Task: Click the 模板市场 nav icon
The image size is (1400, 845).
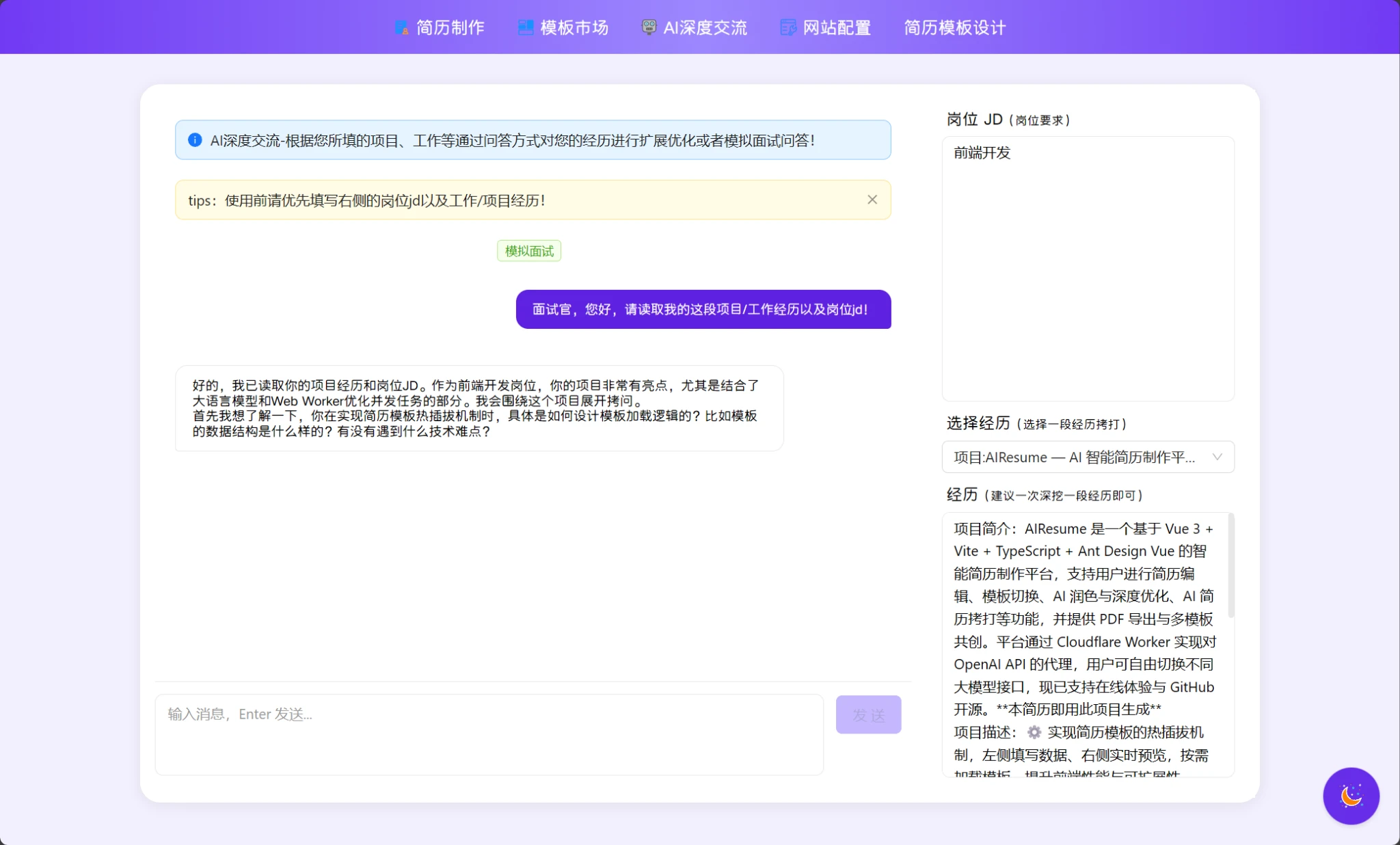Action: [x=525, y=28]
